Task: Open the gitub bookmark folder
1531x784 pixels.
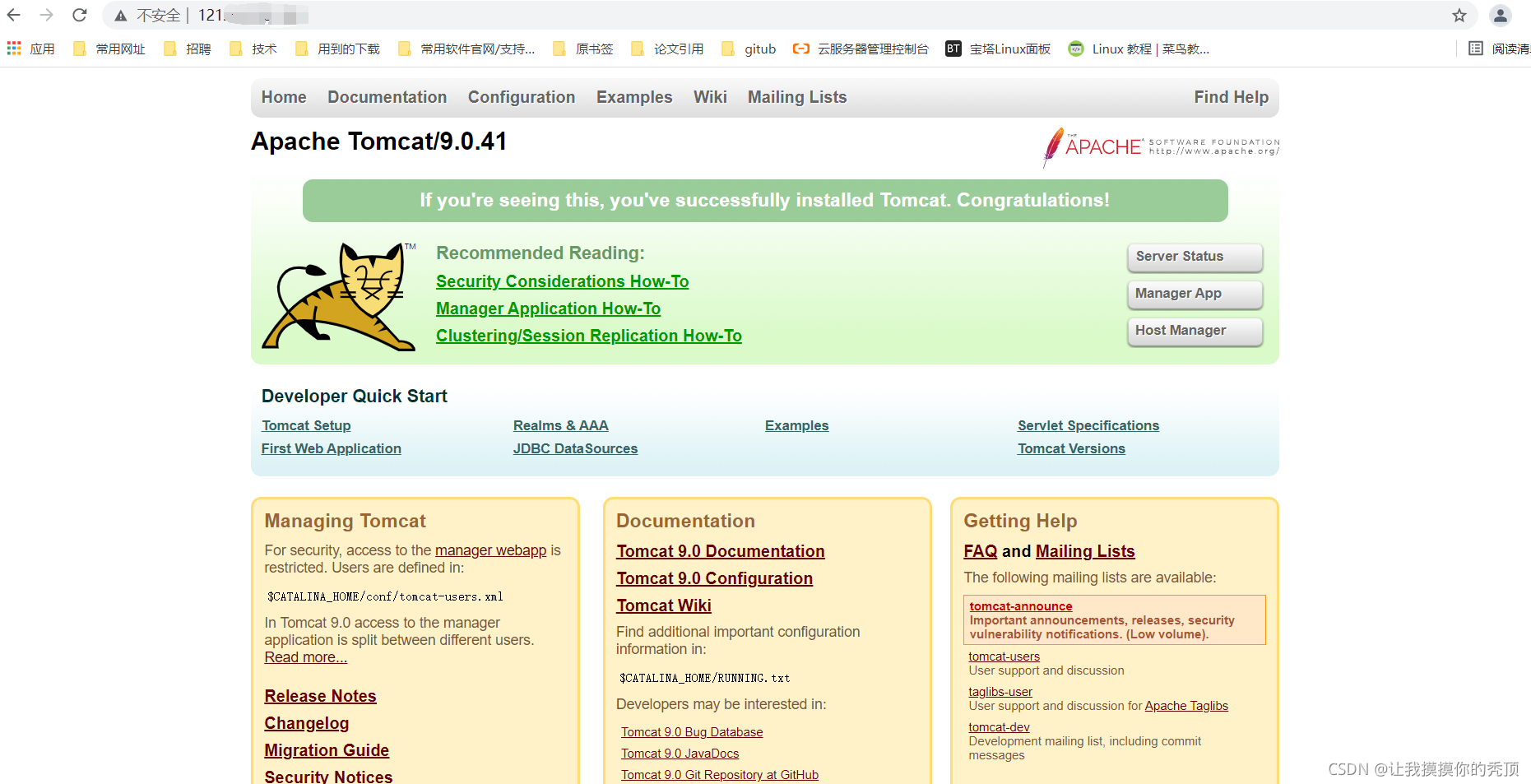Action: (749, 49)
